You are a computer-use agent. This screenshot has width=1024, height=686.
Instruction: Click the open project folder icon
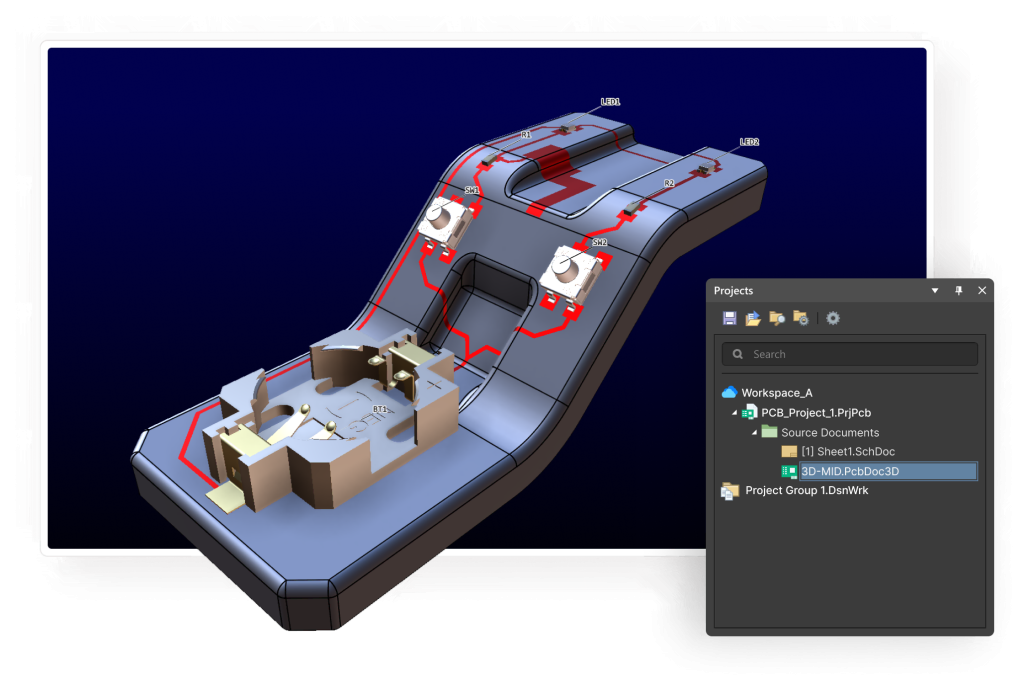tap(753, 318)
